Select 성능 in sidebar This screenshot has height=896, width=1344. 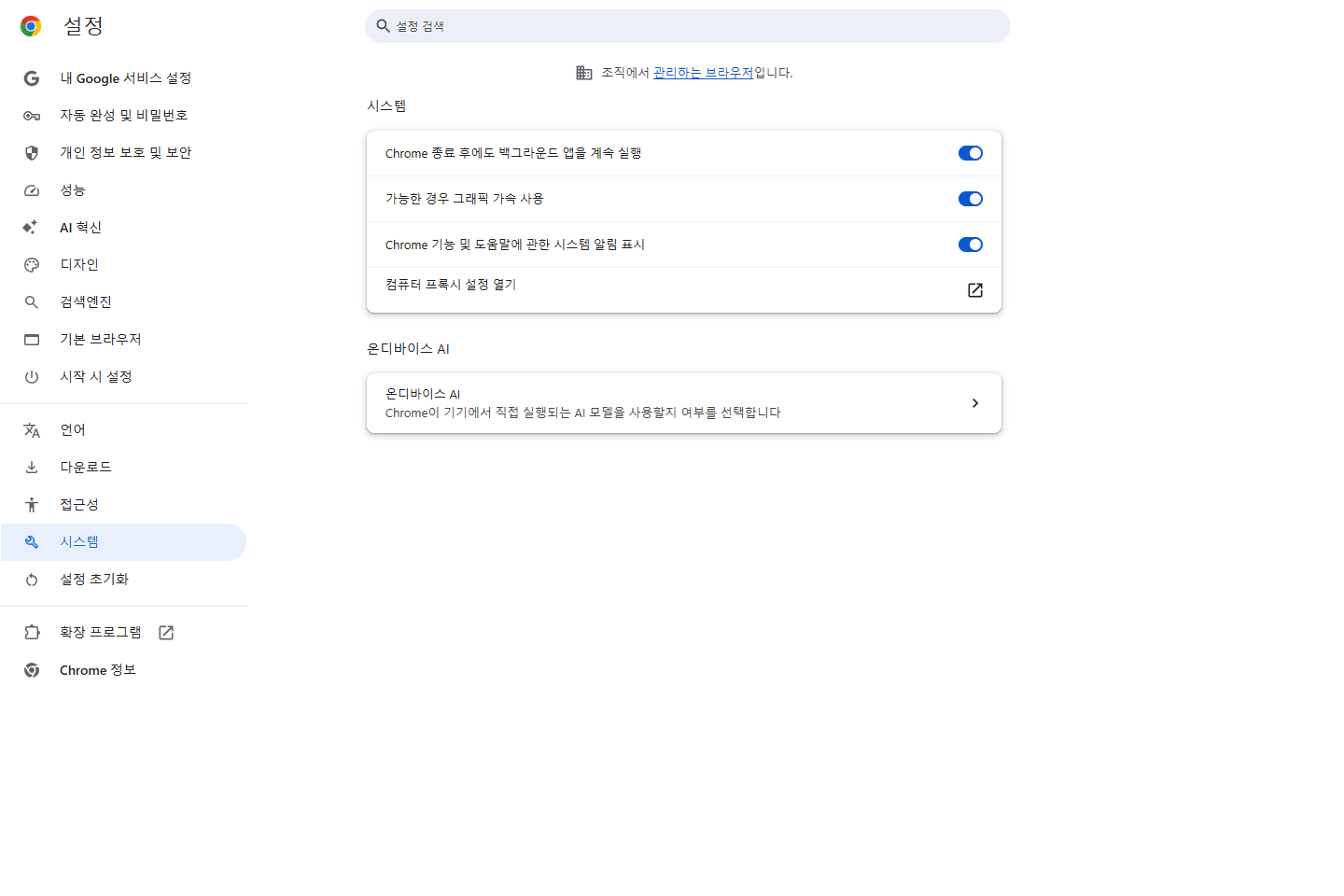(123, 190)
